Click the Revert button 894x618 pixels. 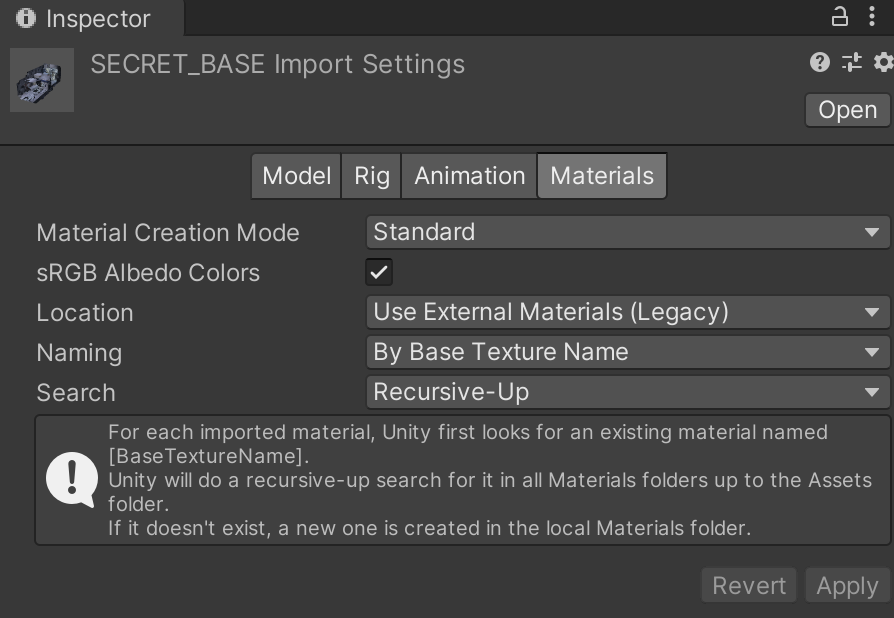click(749, 586)
